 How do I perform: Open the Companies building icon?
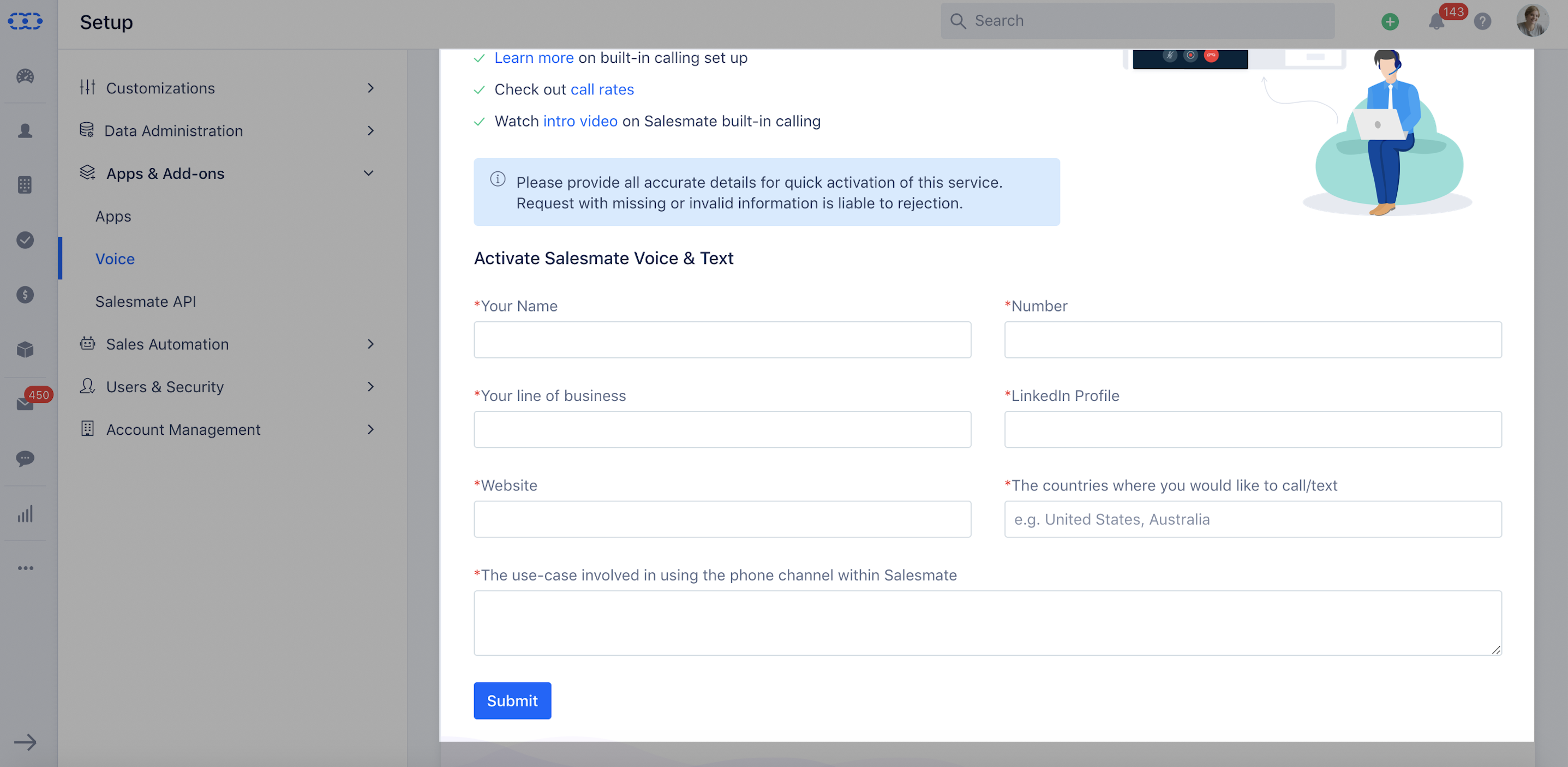point(25,185)
